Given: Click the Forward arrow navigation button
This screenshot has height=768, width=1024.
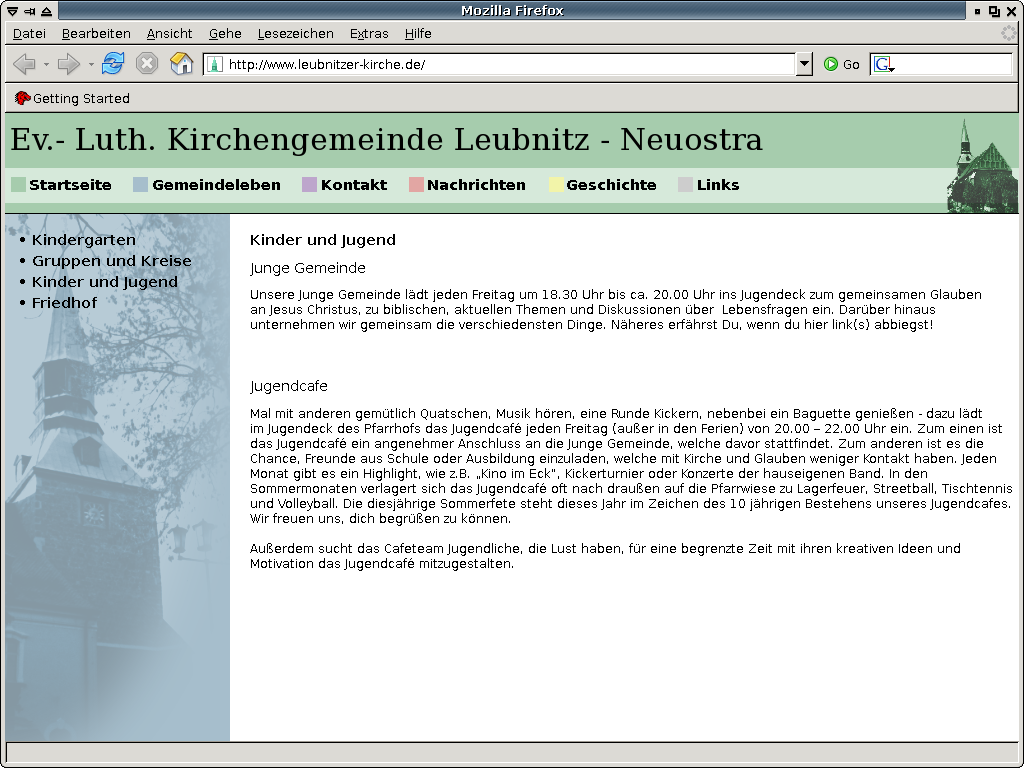Looking at the screenshot, I should point(69,64).
